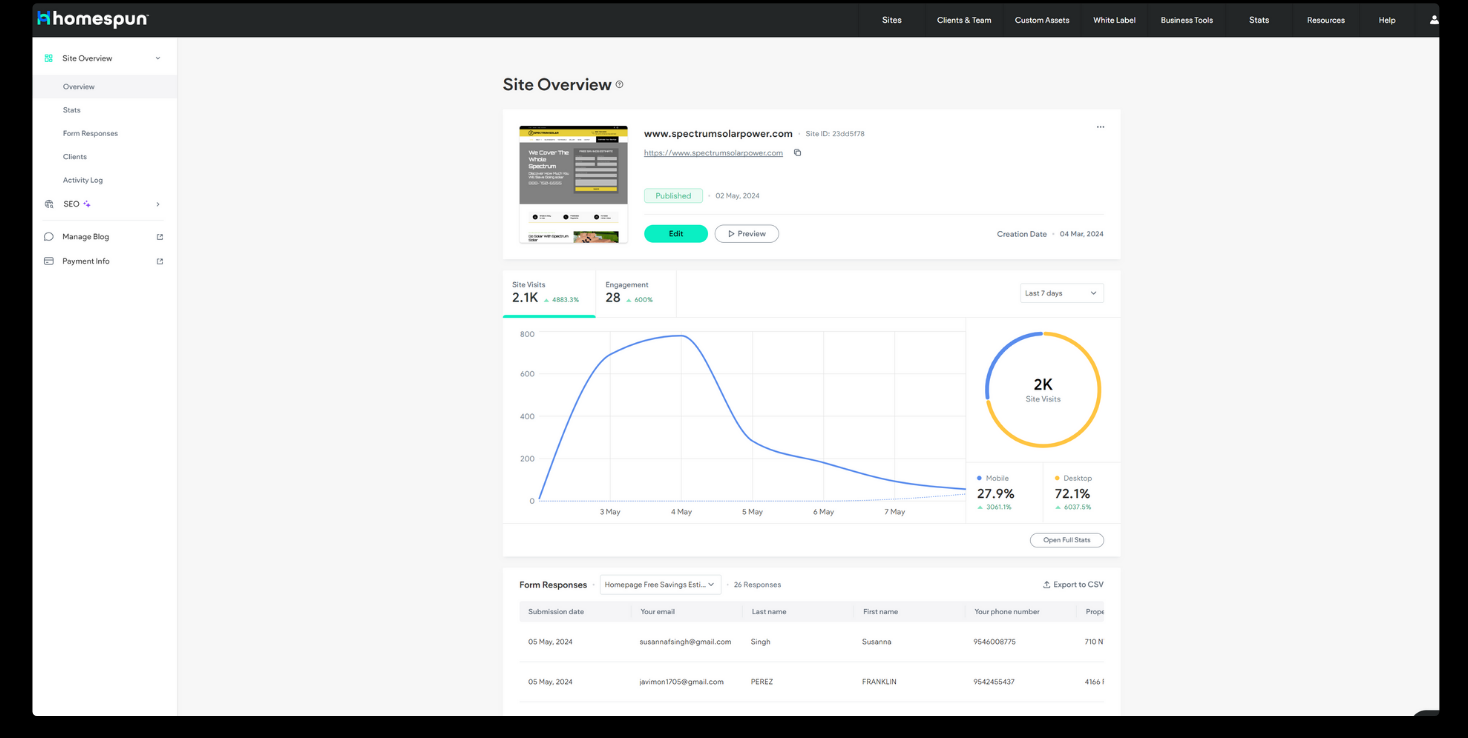
Task: Open Payment Info external link icon
Action: point(160,261)
